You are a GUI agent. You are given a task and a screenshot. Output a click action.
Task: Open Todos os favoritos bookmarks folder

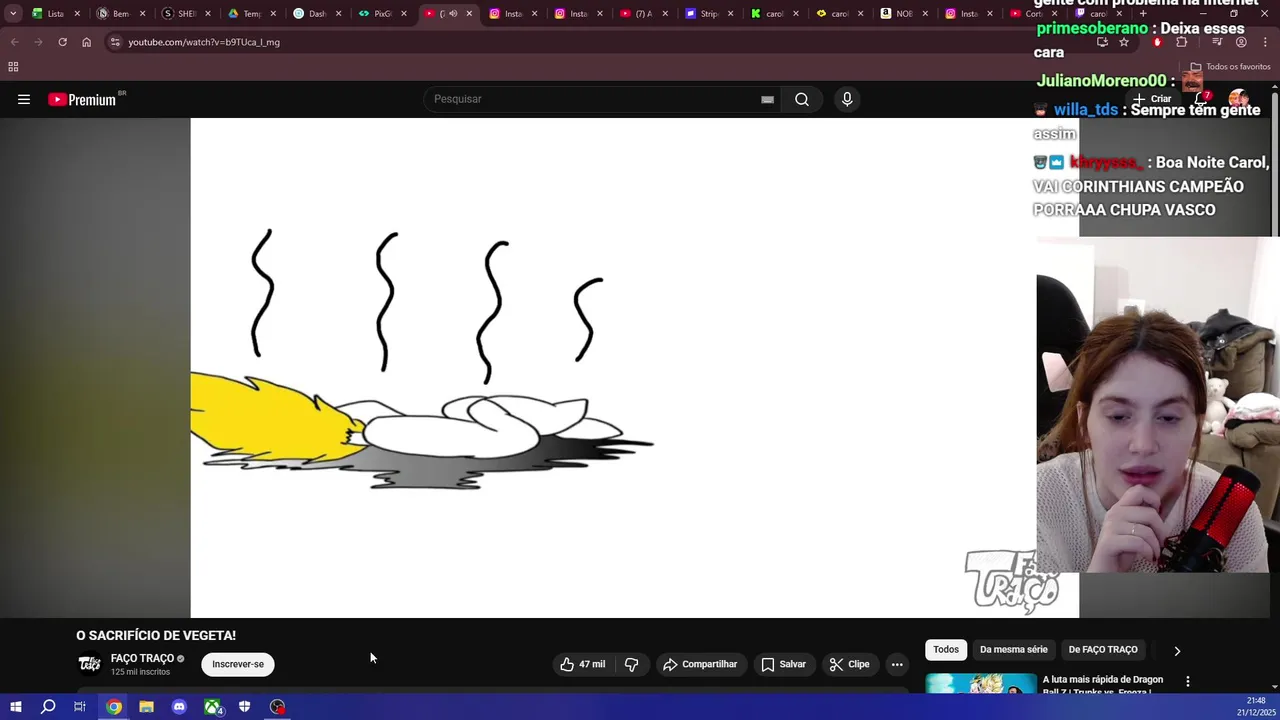pos(1231,67)
